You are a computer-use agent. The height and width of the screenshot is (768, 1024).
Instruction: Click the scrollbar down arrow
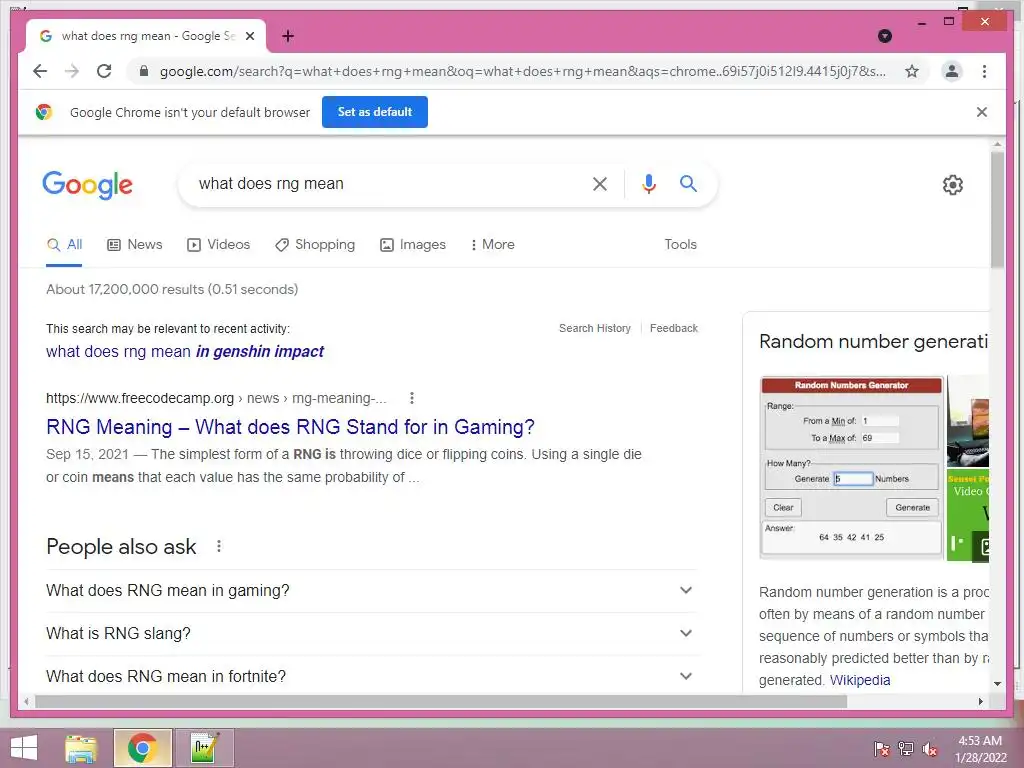tap(997, 684)
